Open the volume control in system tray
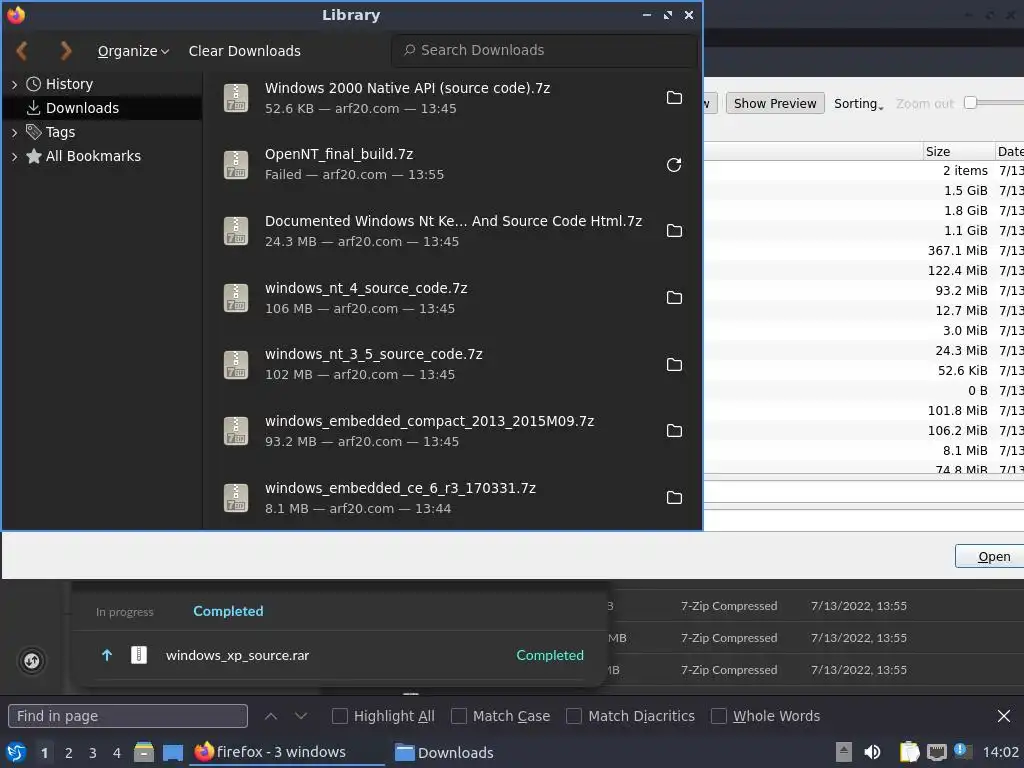This screenshot has height=768, width=1024. (872, 752)
